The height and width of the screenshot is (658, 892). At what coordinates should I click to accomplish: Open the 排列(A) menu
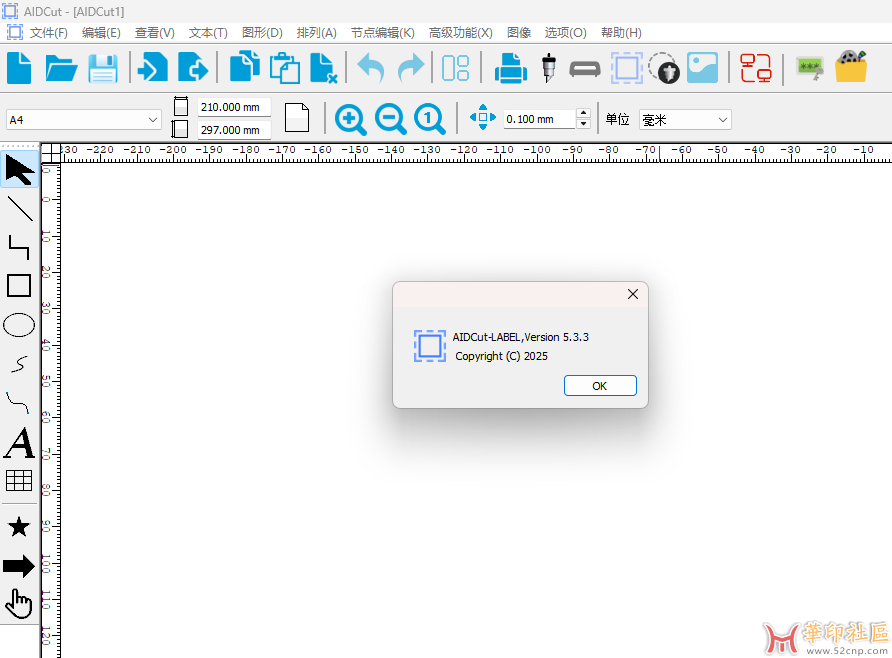pyautogui.click(x=317, y=33)
